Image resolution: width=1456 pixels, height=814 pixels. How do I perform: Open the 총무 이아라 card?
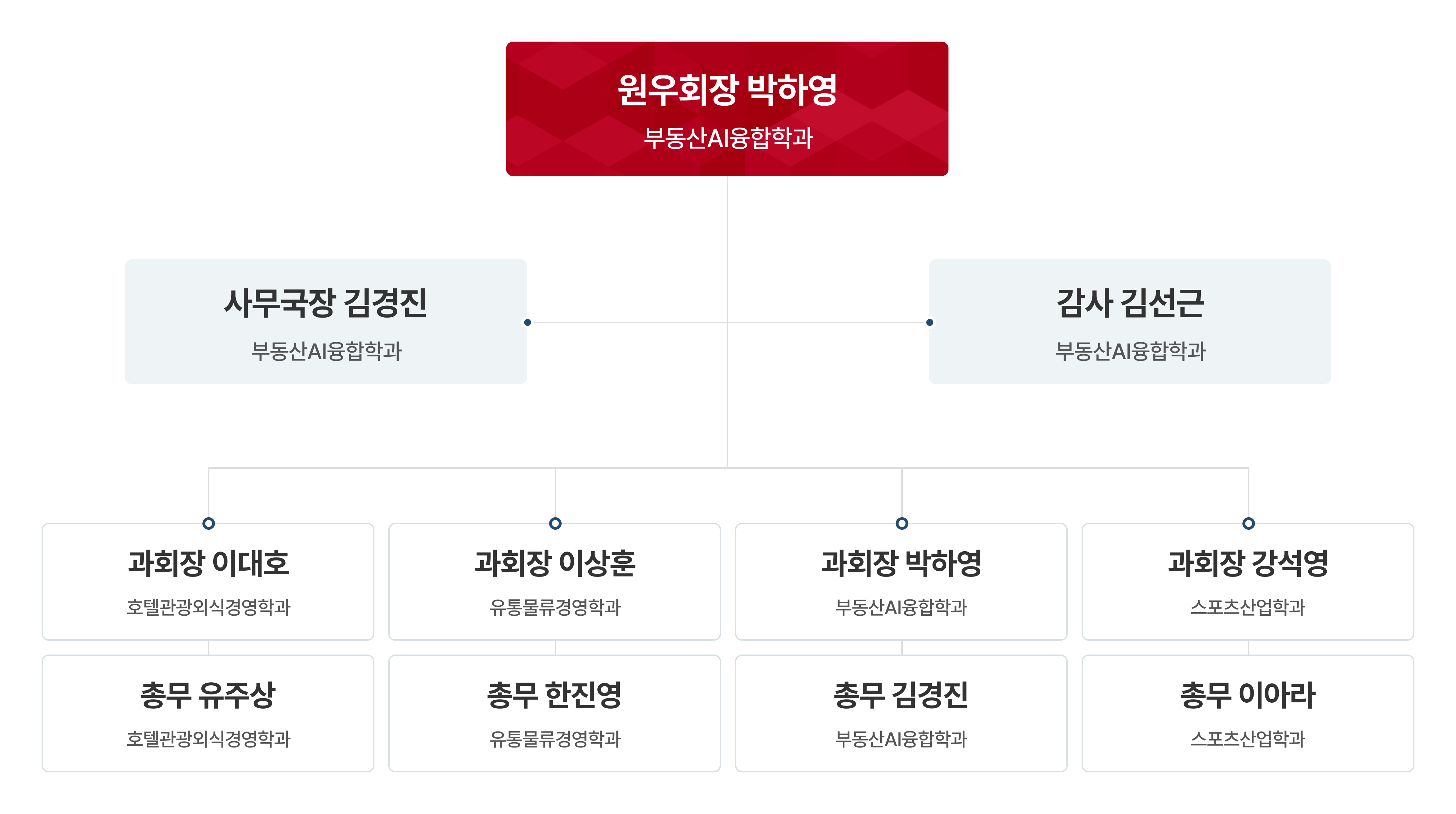[1247, 713]
